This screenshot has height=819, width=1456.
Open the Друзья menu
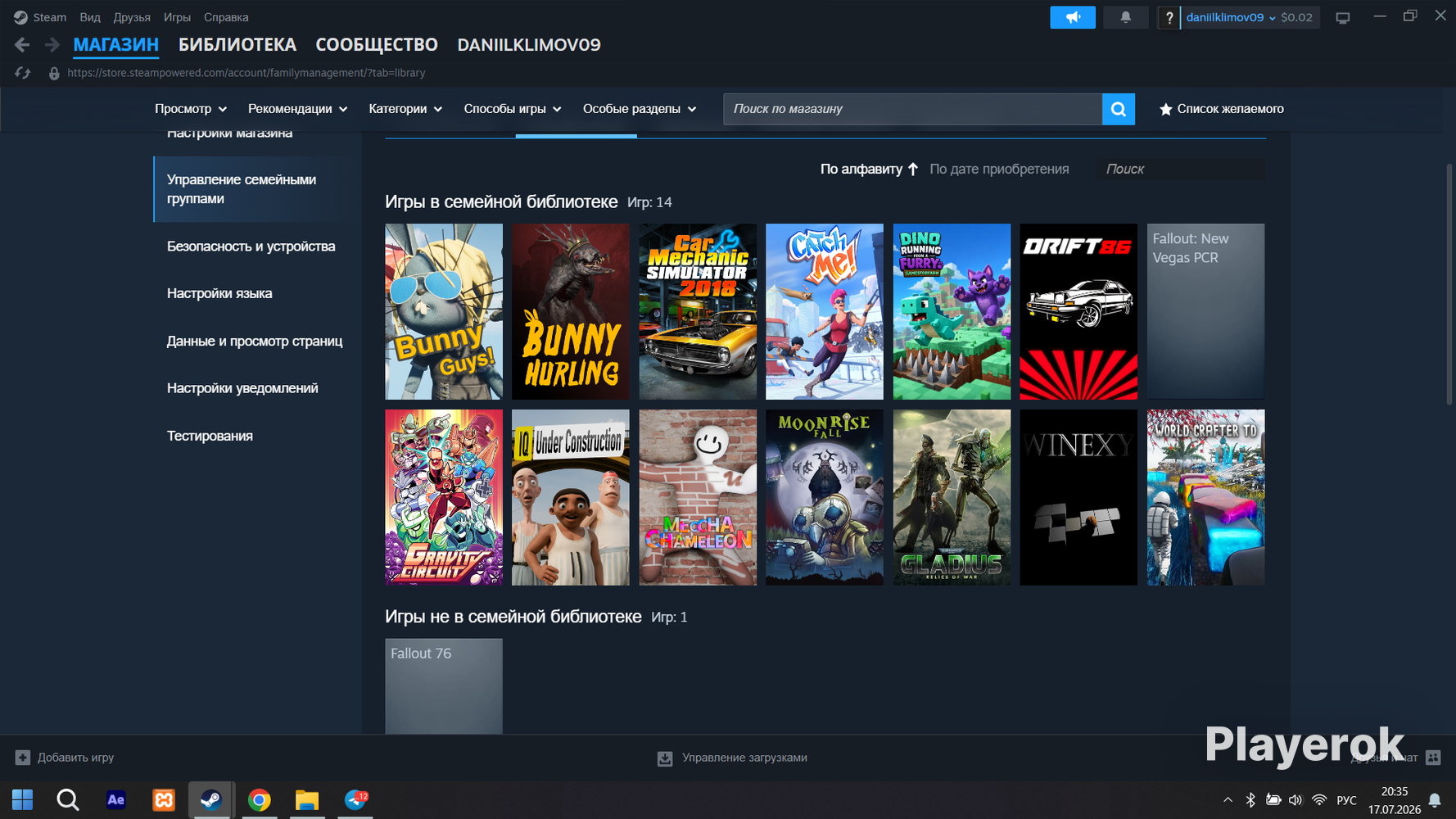[x=132, y=17]
